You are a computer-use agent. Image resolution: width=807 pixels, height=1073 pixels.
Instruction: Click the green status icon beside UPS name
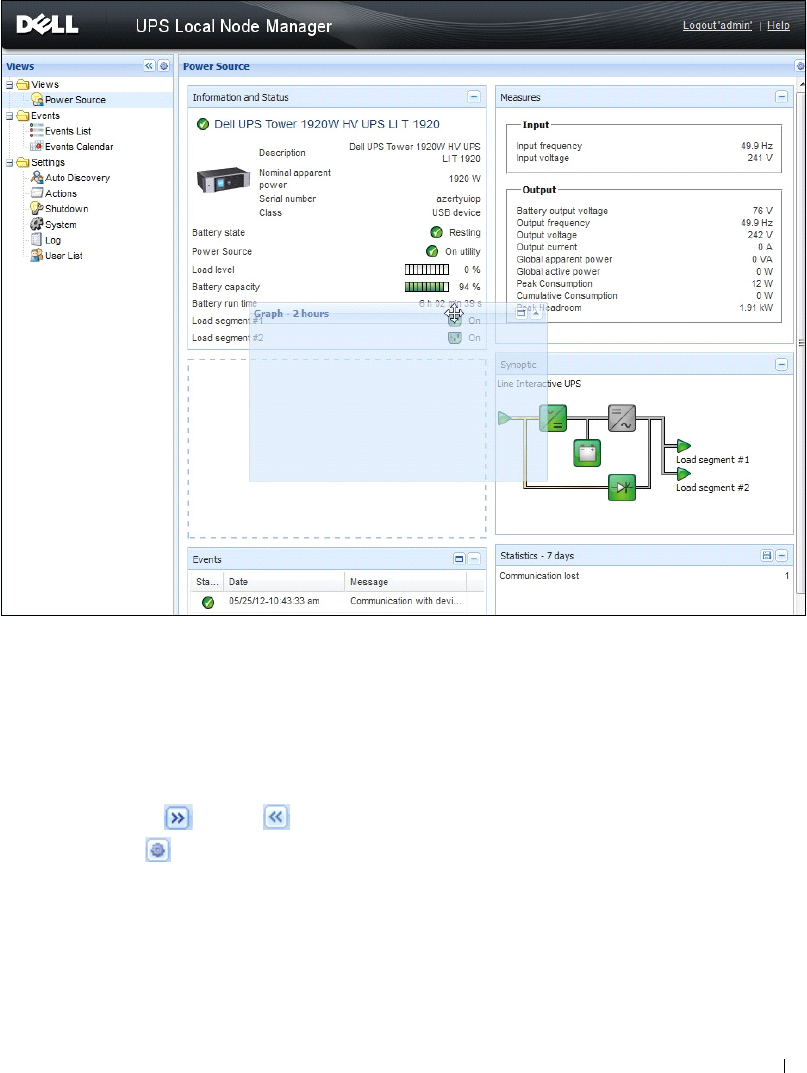coord(203,125)
